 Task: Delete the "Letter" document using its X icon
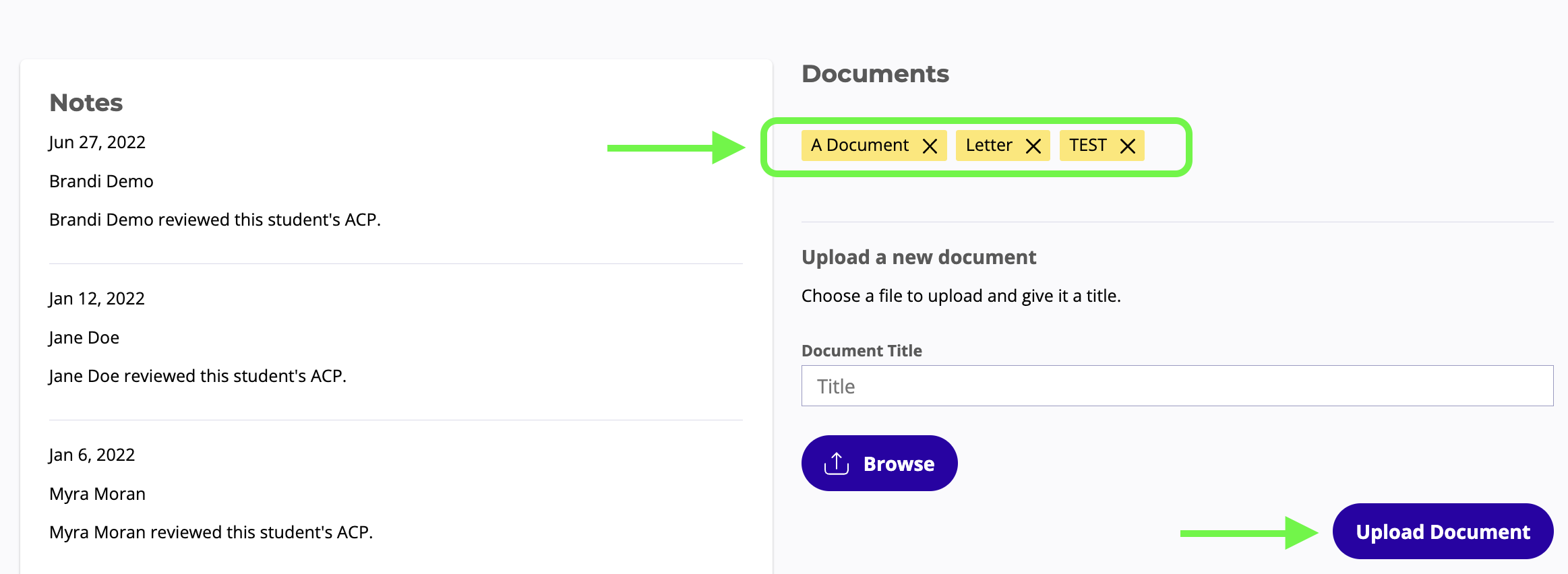pos(1033,146)
